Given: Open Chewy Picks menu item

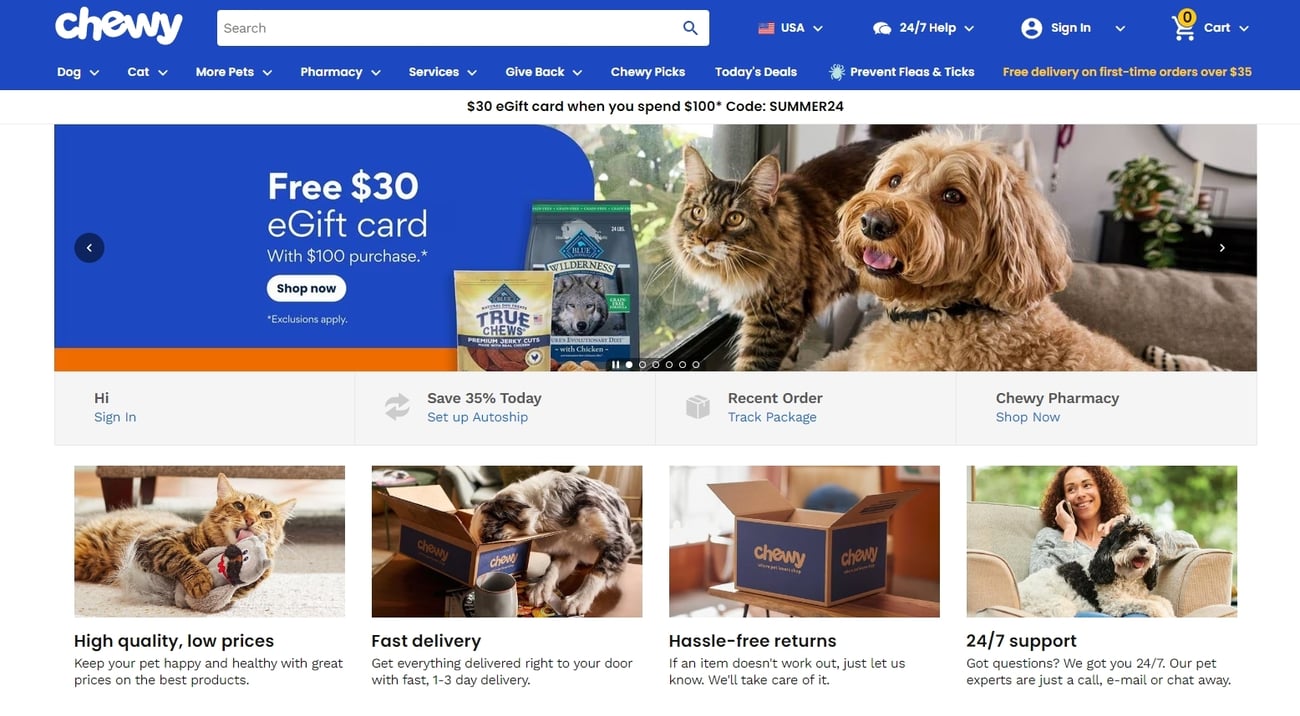Looking at the screenshot, I should [x=648, y=72].
